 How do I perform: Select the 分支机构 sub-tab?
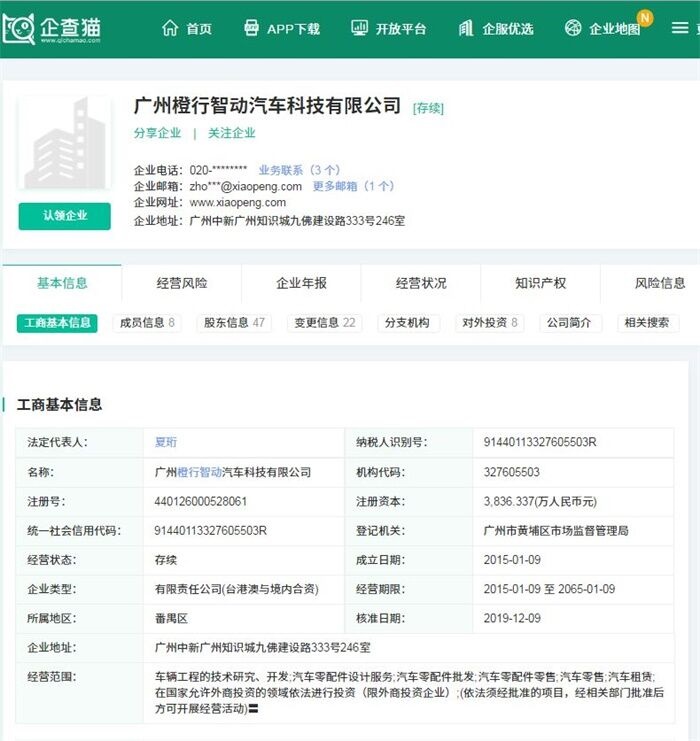[407, 323]
